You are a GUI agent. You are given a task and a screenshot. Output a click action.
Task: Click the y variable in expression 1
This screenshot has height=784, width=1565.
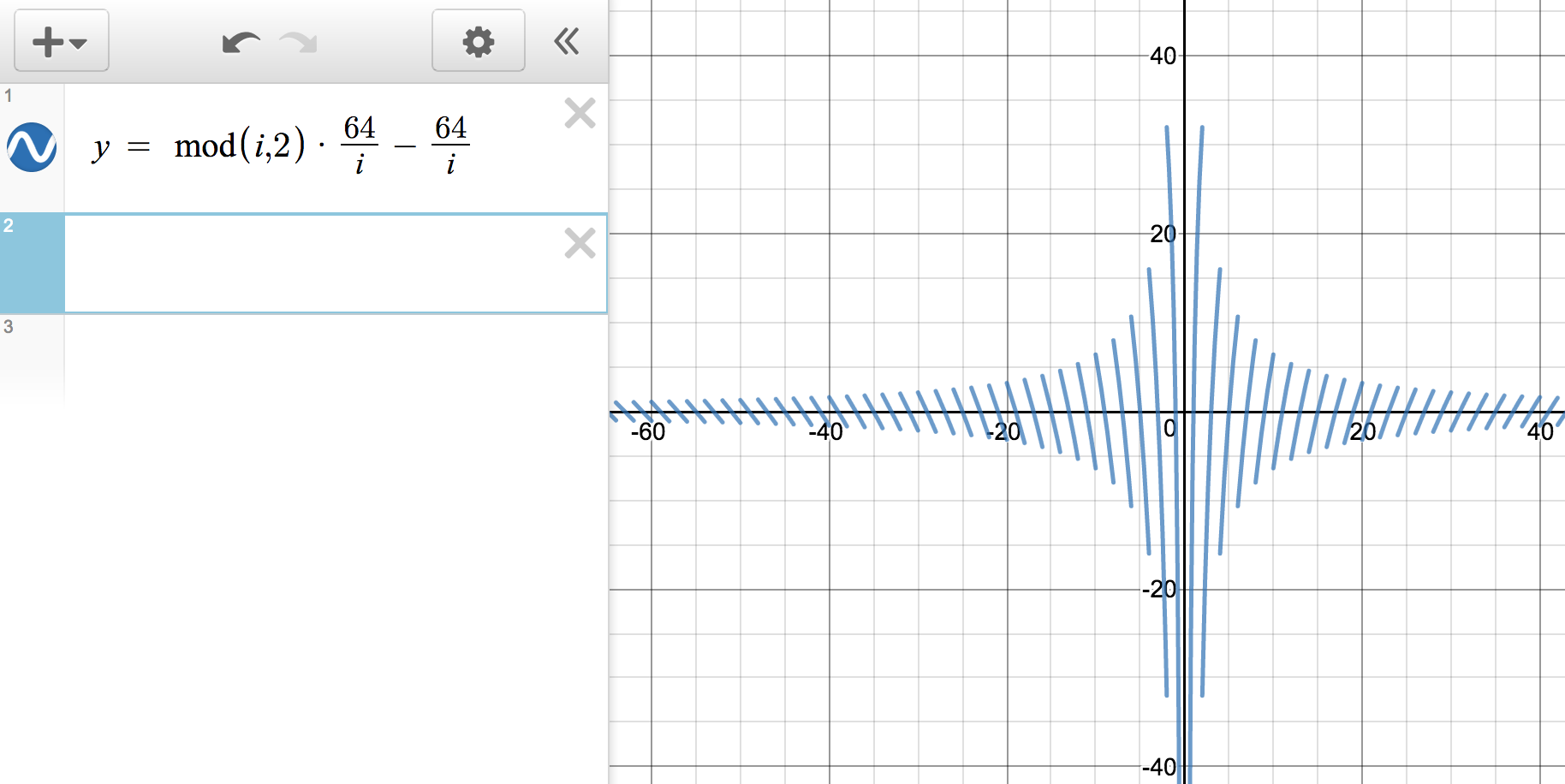tap(101, 147)
